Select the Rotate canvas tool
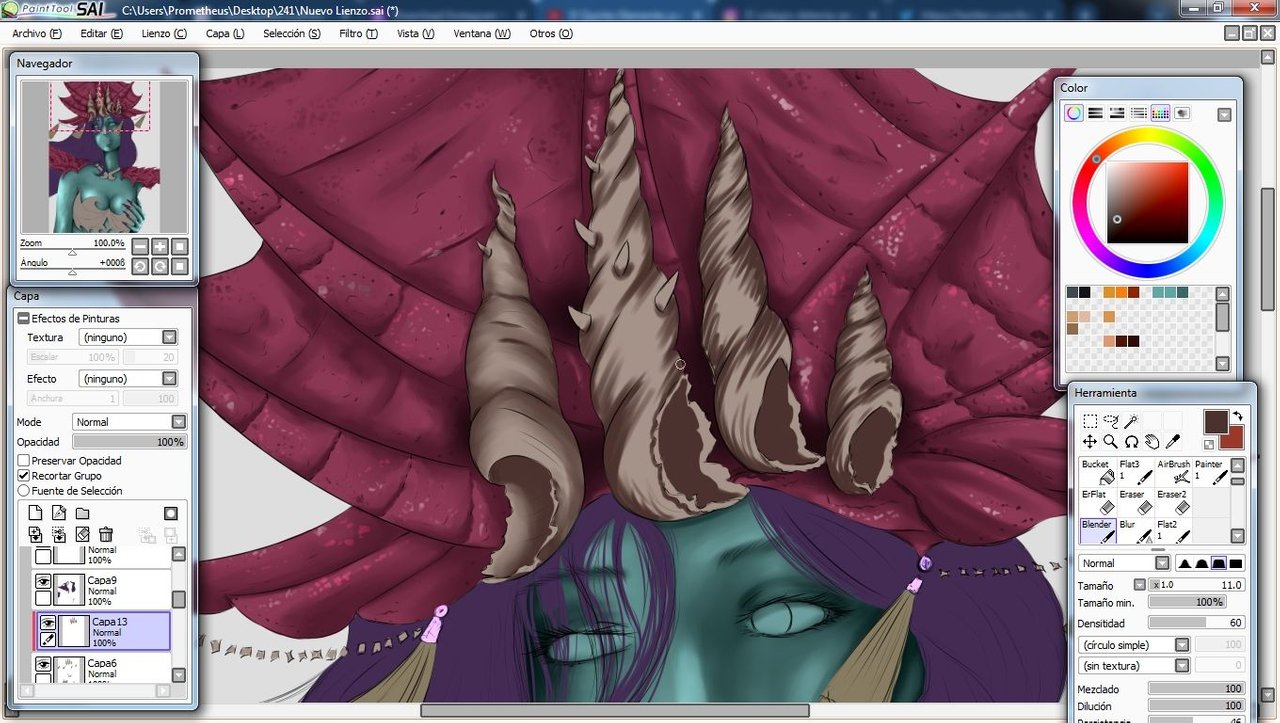Screen dimensions: 1280x723 [x=1131, y=441]
